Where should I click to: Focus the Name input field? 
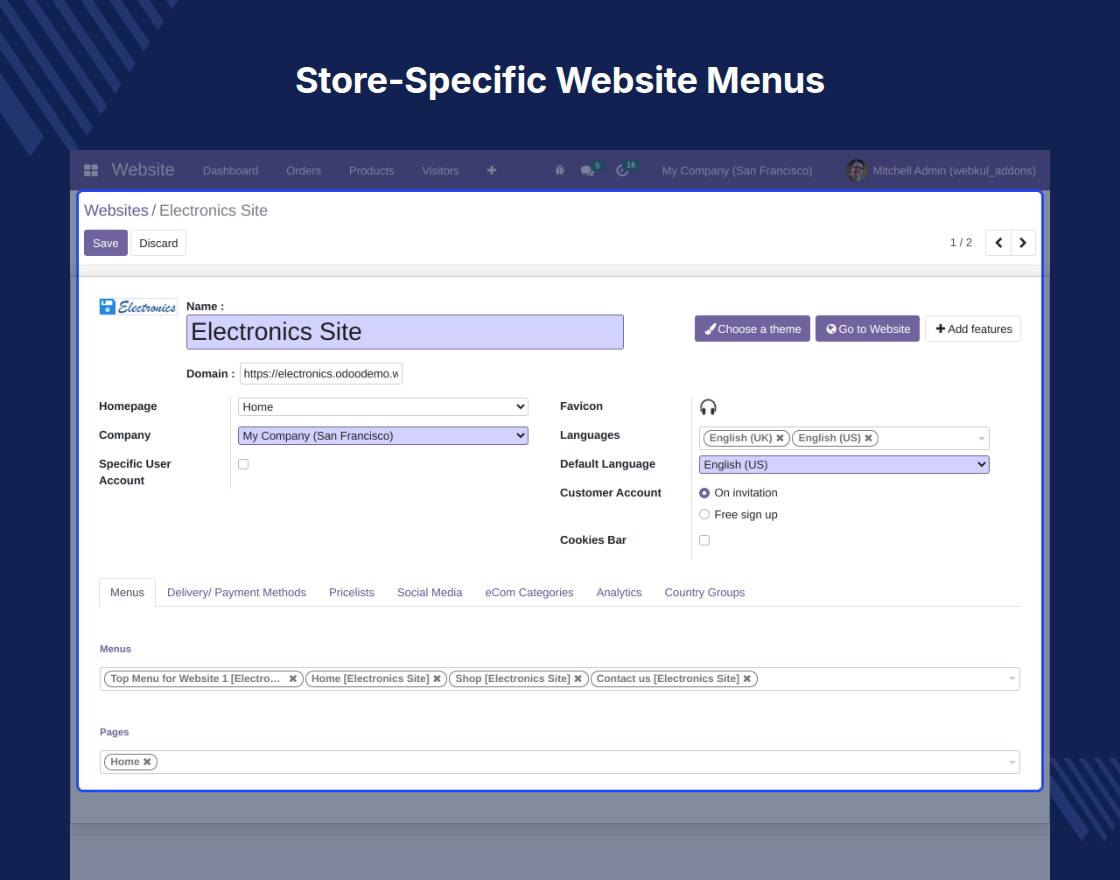(405, 332)
